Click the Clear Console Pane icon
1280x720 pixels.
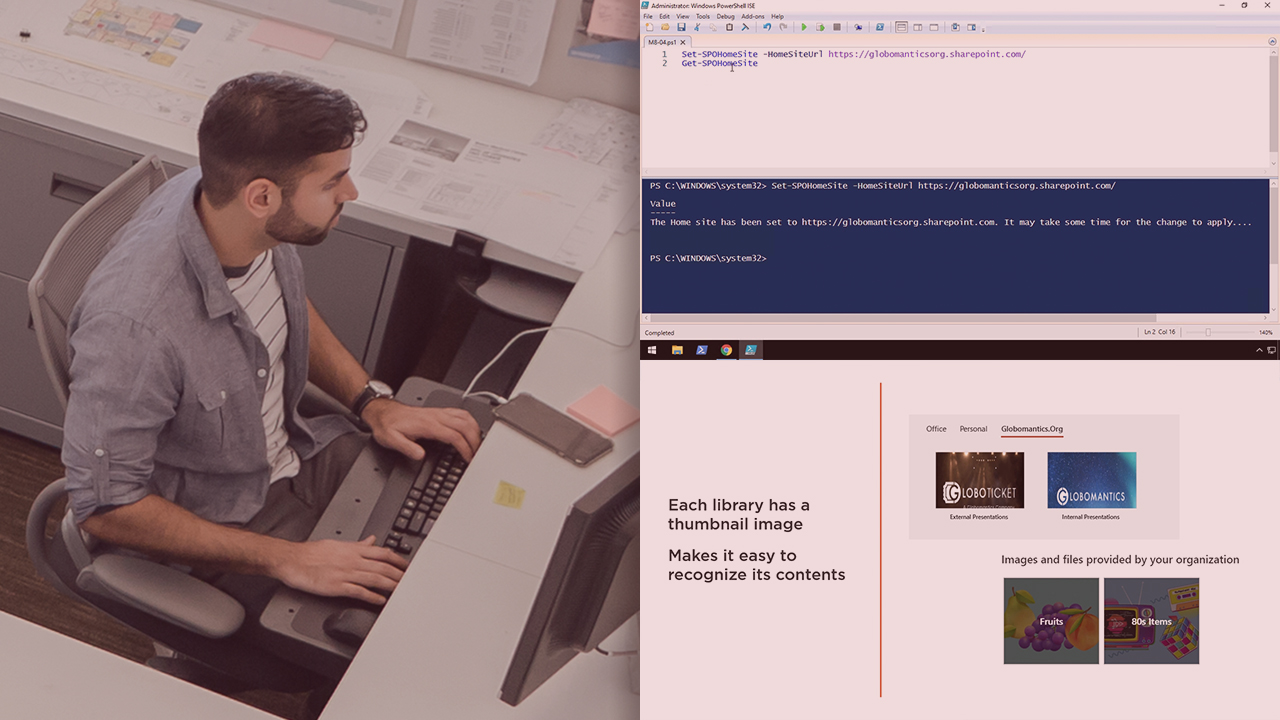point(745,28)
